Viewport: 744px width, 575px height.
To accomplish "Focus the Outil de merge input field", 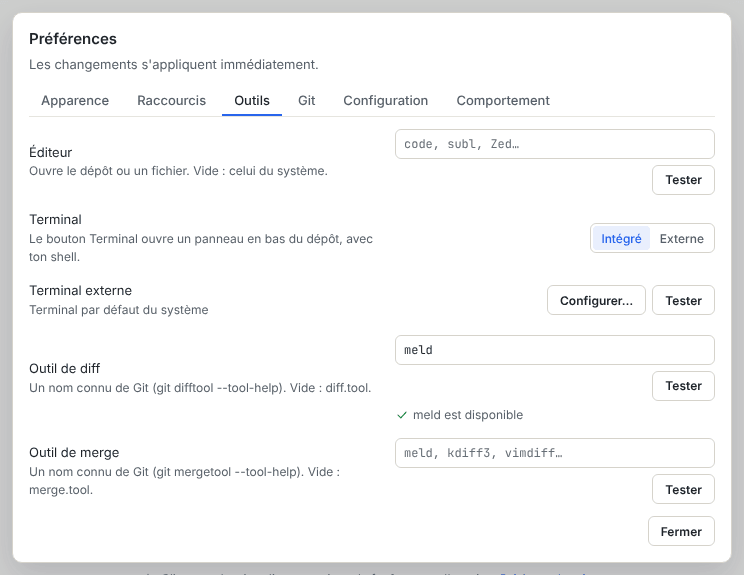I will pos(555,453).
